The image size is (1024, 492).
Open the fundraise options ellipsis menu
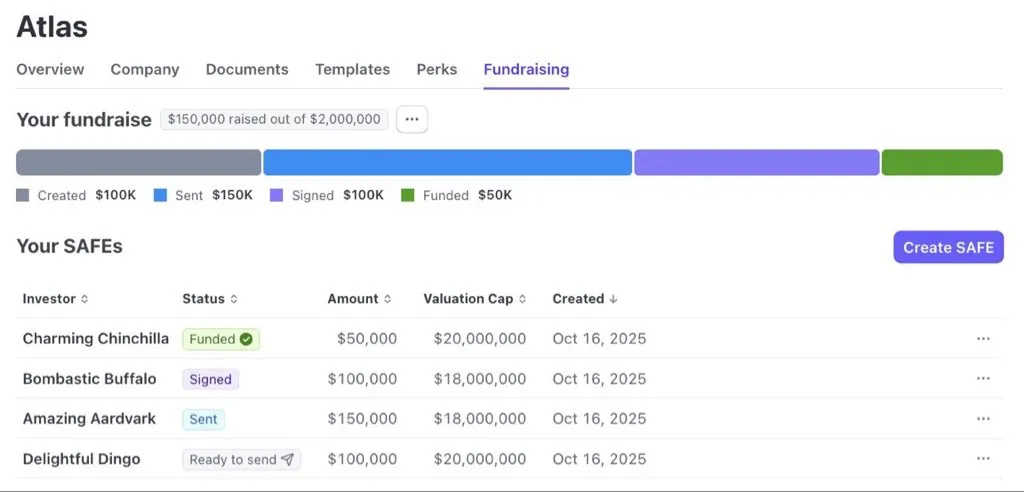pos(412,119)
